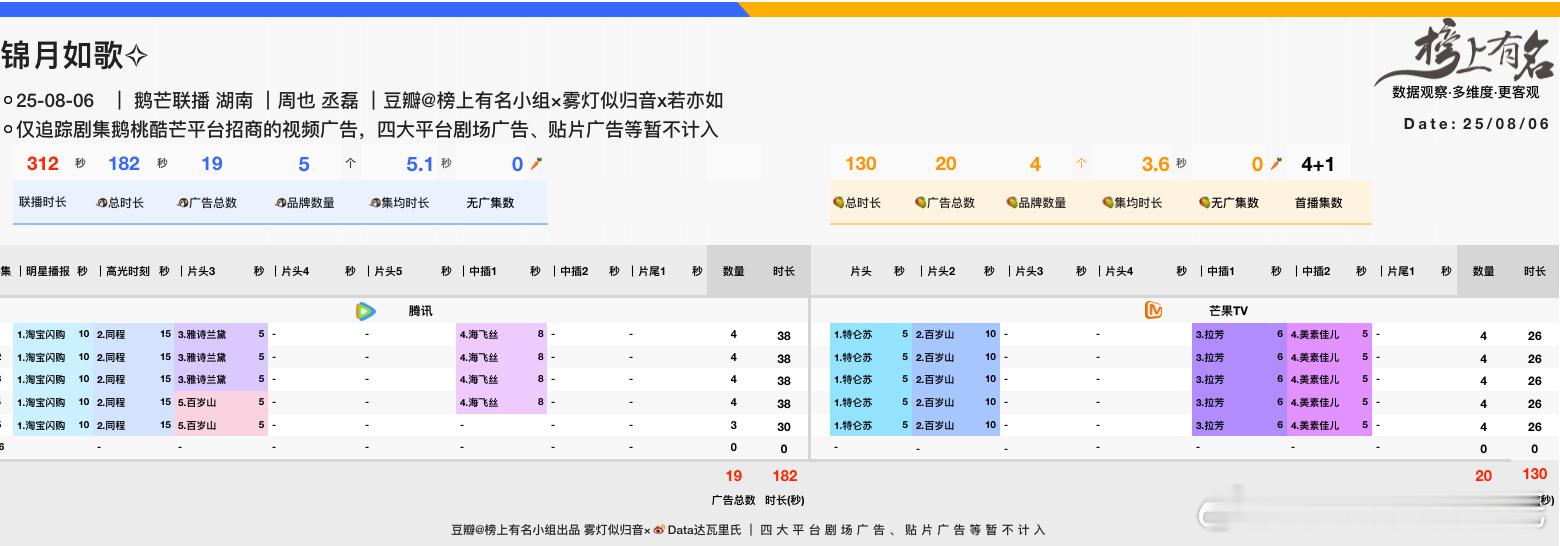Click the 4+1 premiere episodes value
The image size is (1560, 546).
click(1318, 164)
